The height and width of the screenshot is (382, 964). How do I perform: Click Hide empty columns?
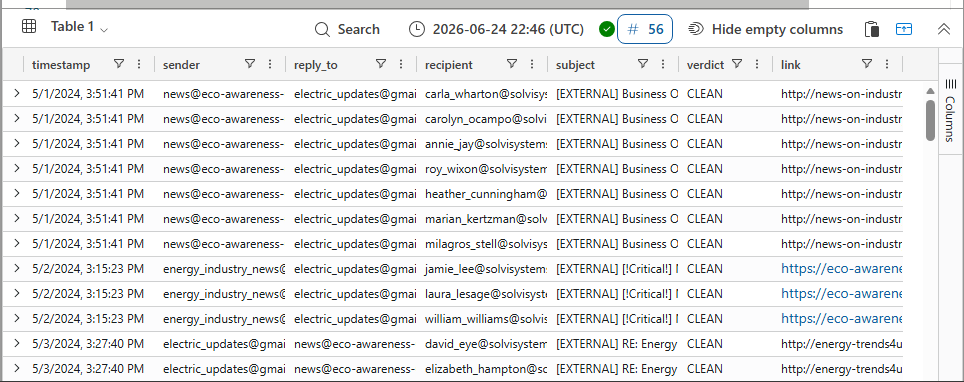point(765,29)
